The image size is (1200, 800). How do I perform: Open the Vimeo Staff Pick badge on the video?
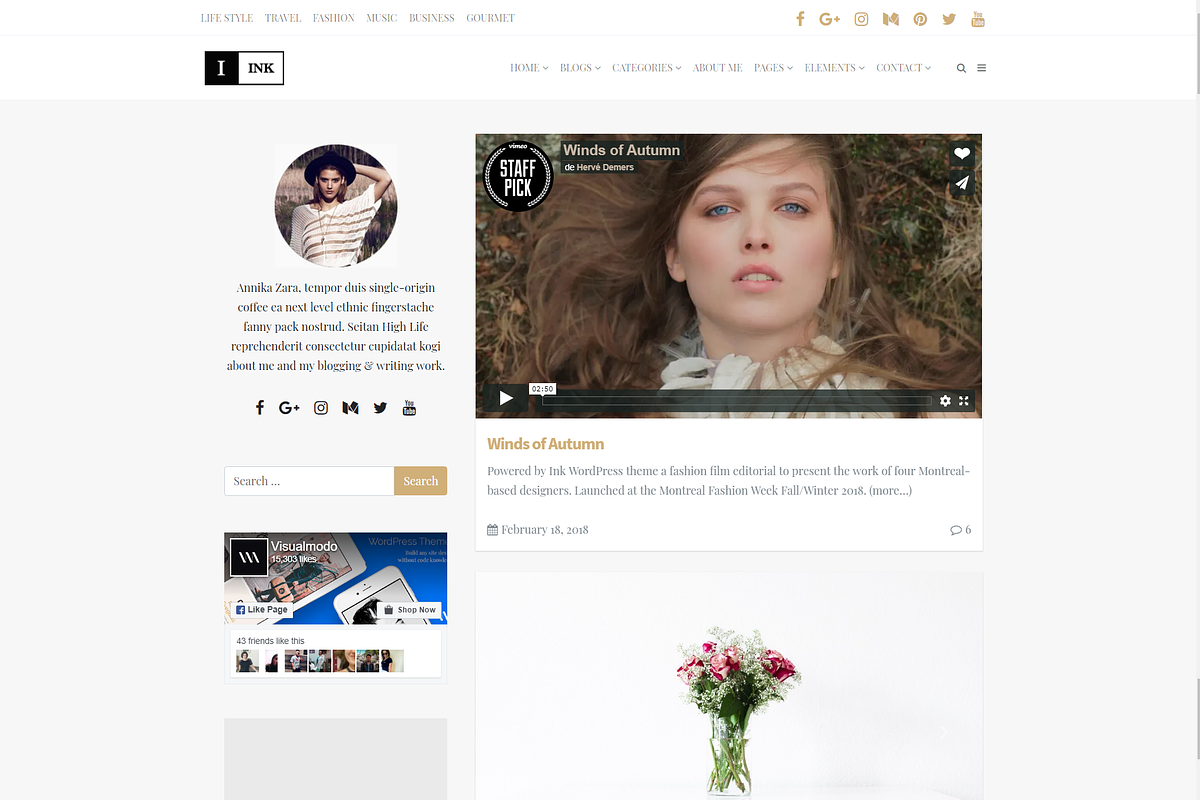point(517,175)
